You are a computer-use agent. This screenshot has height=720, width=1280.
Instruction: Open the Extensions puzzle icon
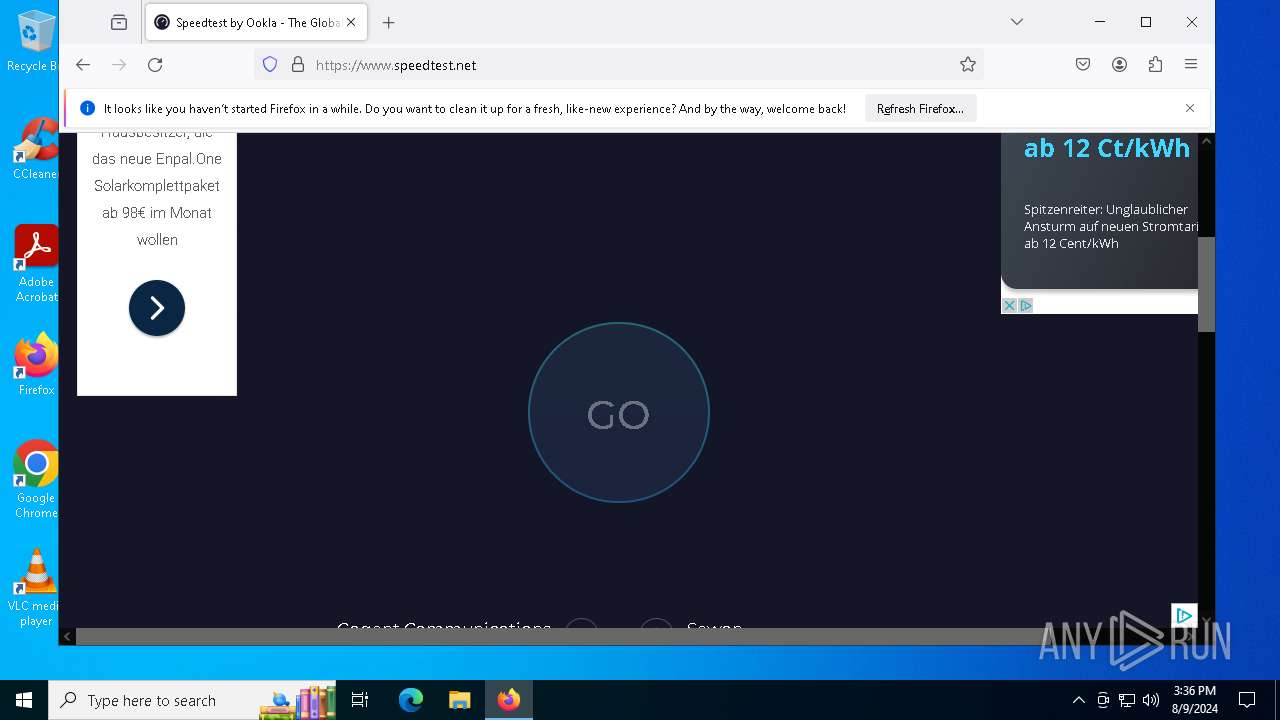[x=1155, y=65]
